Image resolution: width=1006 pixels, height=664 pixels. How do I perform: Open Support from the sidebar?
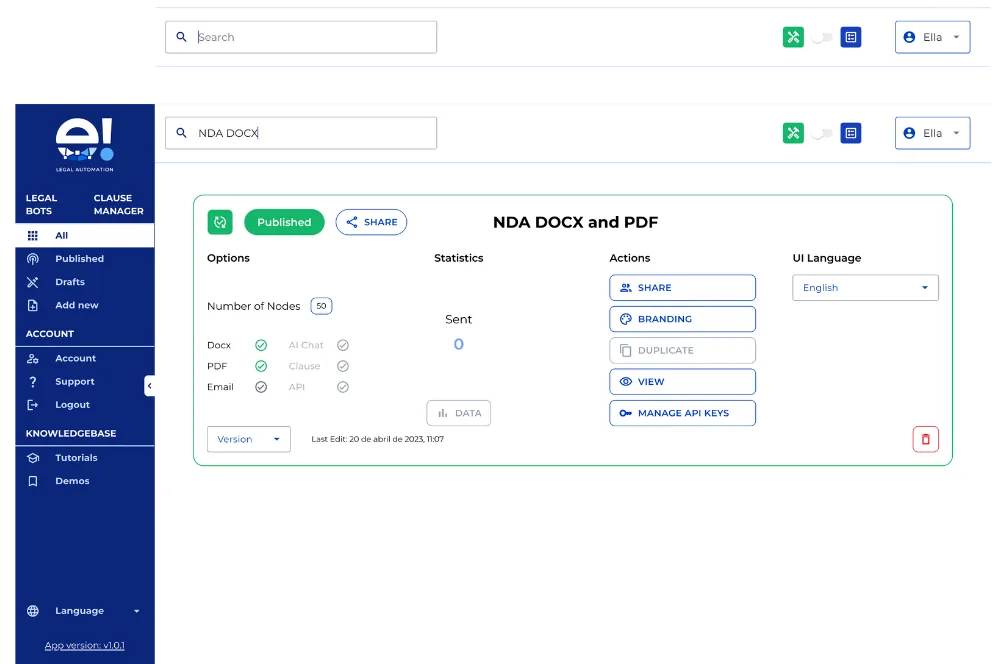click(x=74, y=382)
